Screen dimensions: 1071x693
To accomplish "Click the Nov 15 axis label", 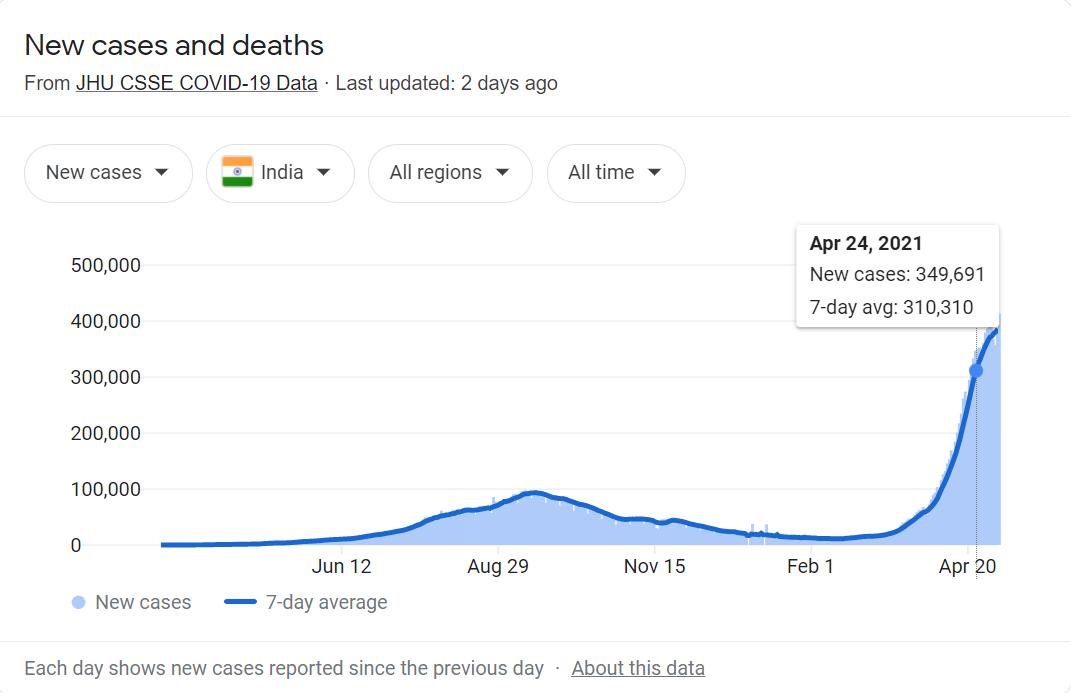I will point(654,567).
